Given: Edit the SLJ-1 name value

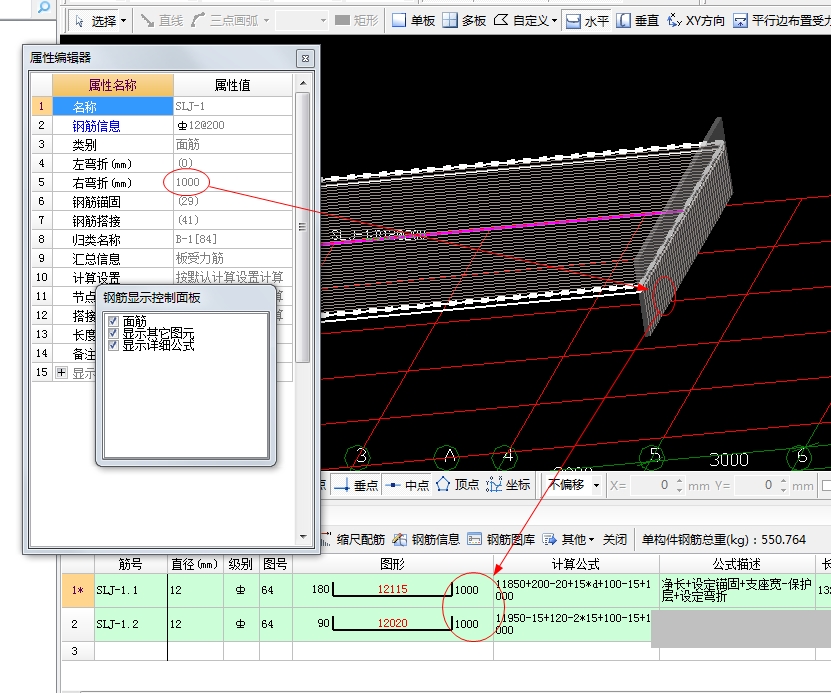Looking at the screenshot, I should (x=233, y=106).
